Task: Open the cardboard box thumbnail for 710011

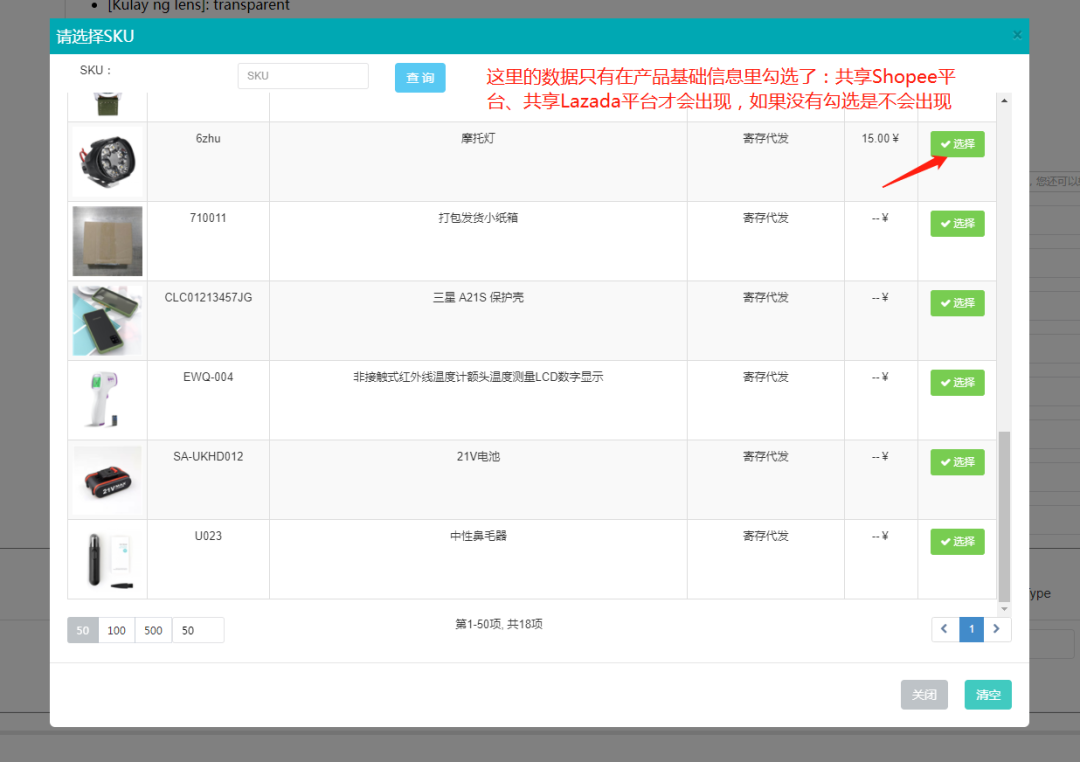Action: coord(107,241)
